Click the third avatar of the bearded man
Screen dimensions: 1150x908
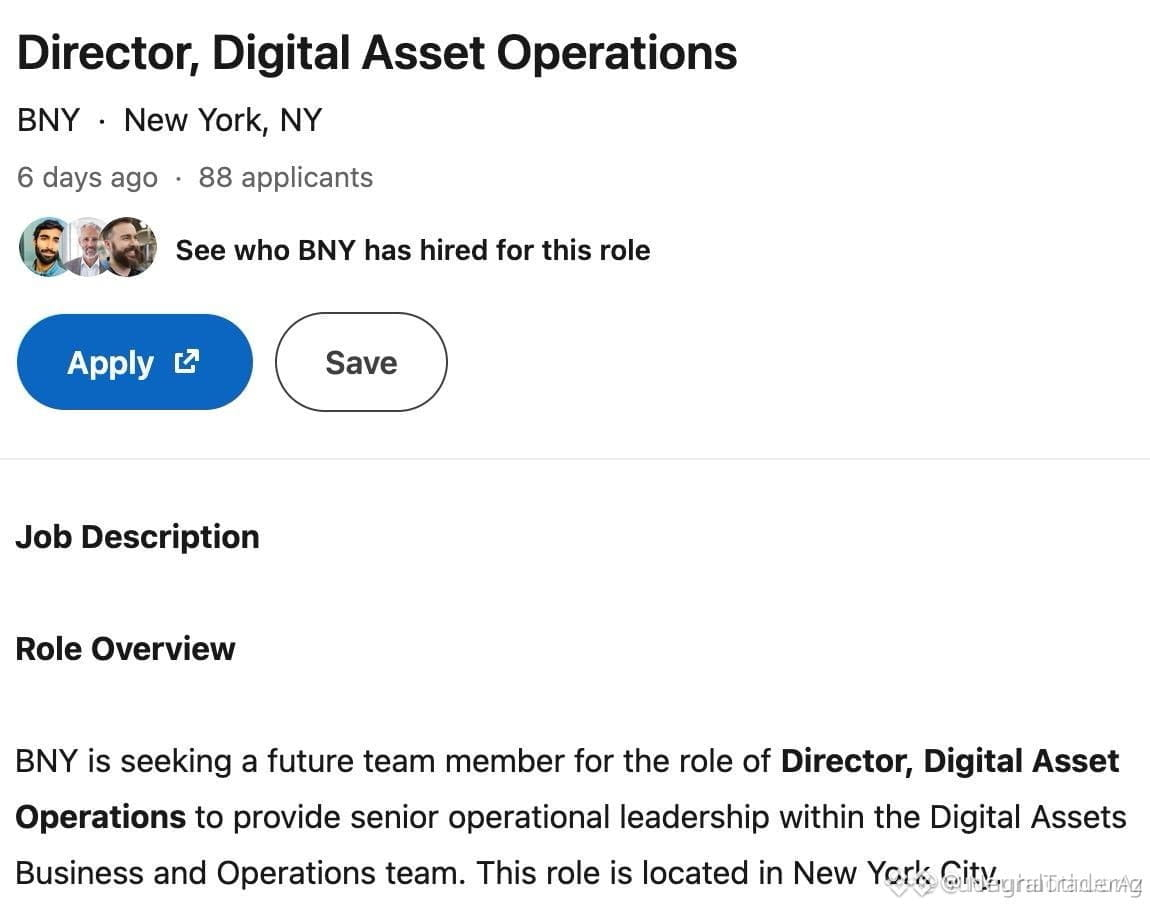[x=128, y=248]
